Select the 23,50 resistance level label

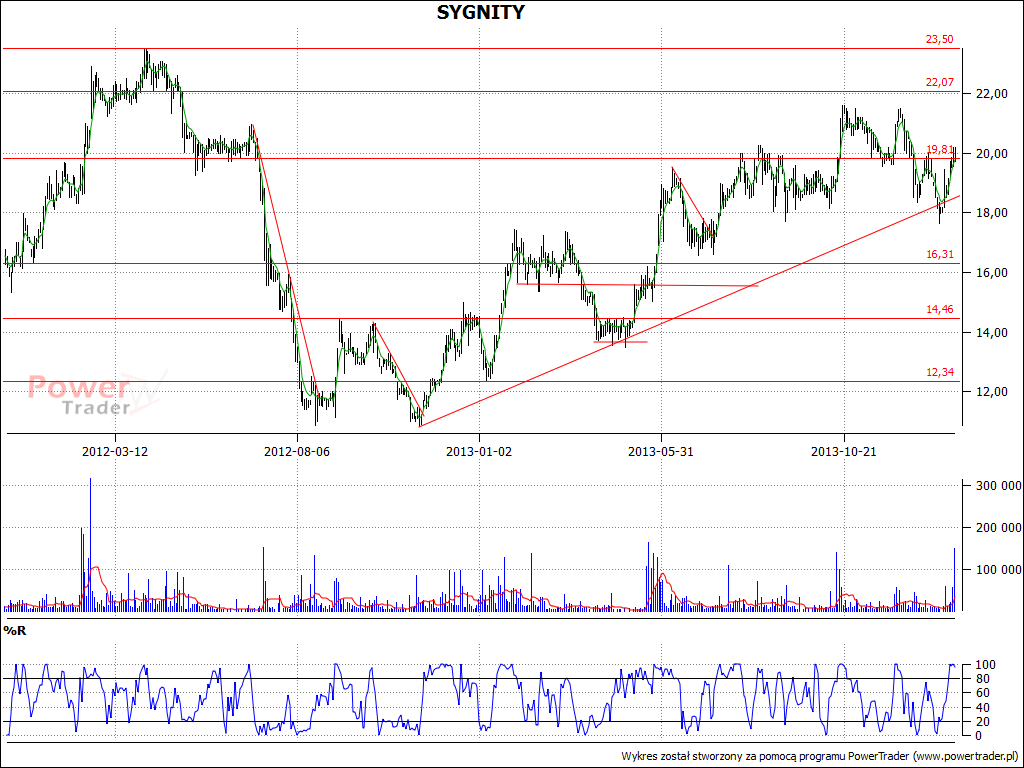[940, 39]
